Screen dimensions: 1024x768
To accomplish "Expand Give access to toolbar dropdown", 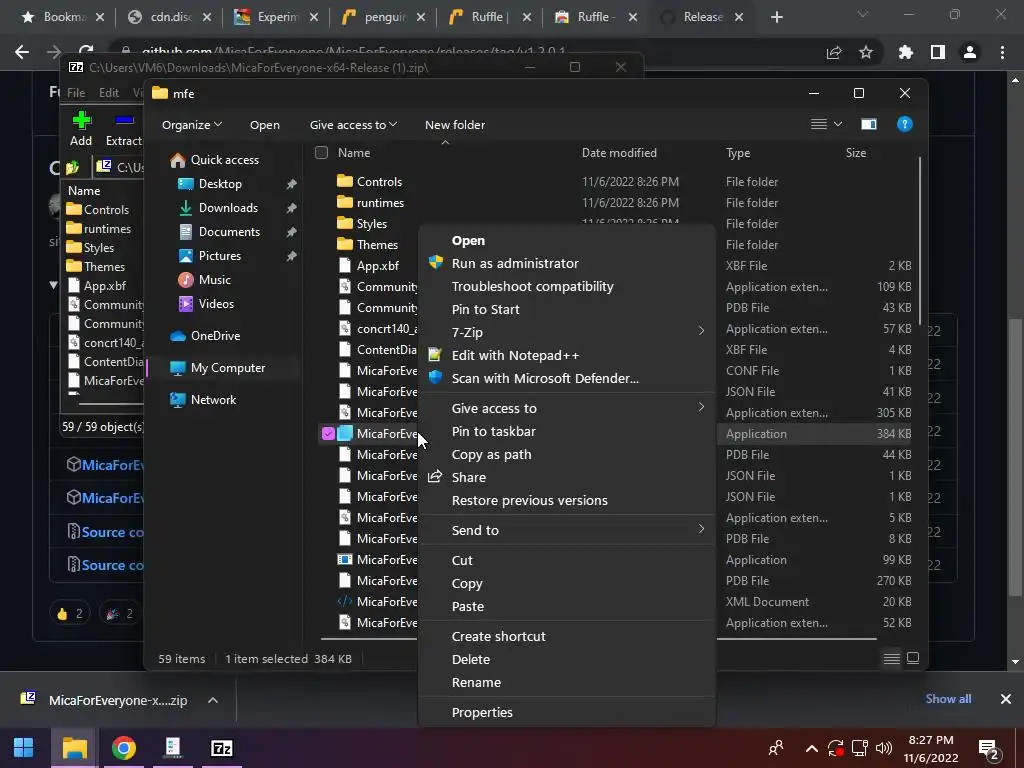I will (x=353, y=125).
